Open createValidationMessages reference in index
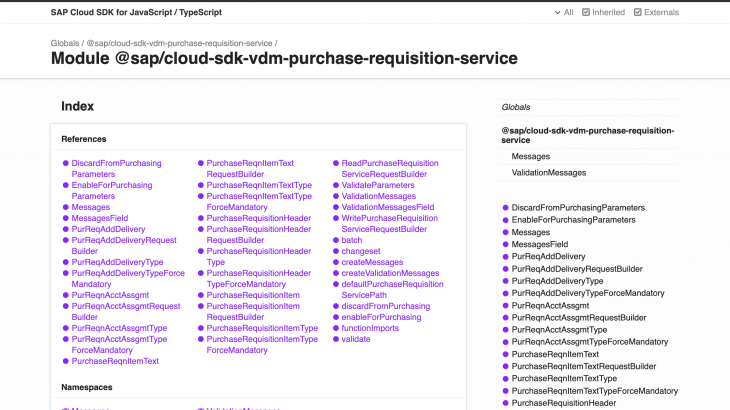The height and width of the screenshot is (410, 730). coord(390,273)
